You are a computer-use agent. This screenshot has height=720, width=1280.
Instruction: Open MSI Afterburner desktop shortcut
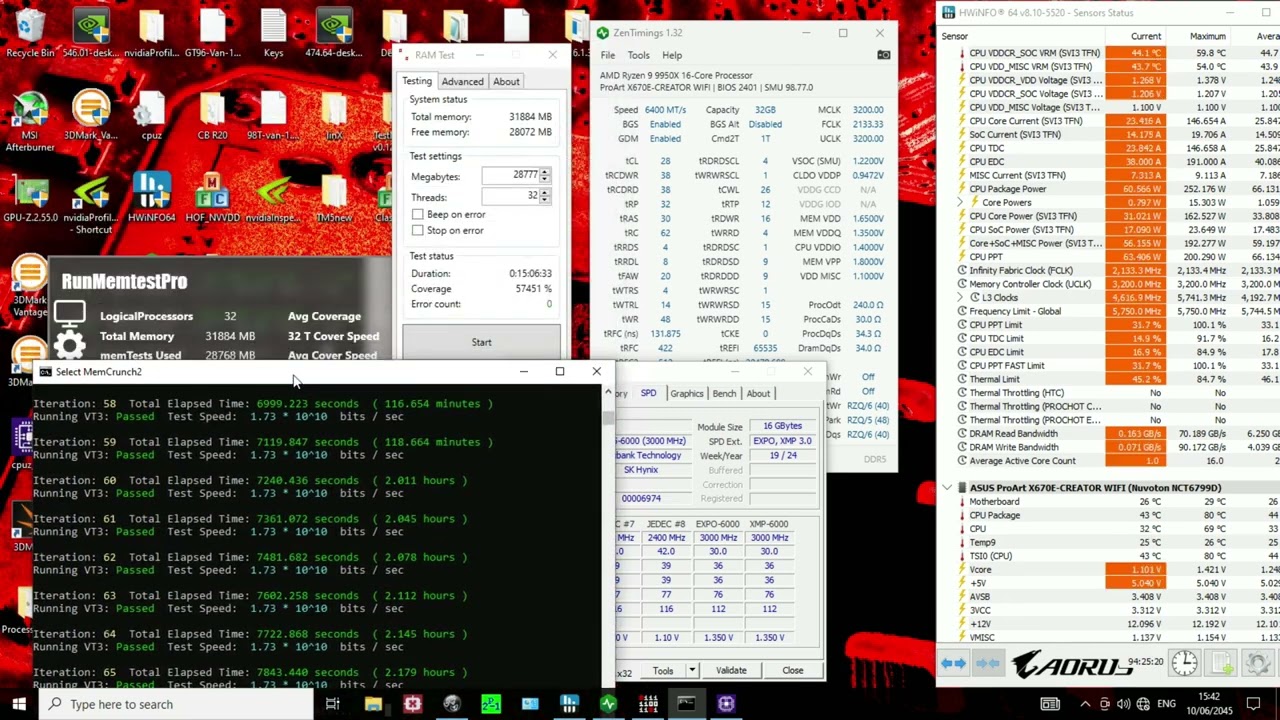tap(29, 121)
